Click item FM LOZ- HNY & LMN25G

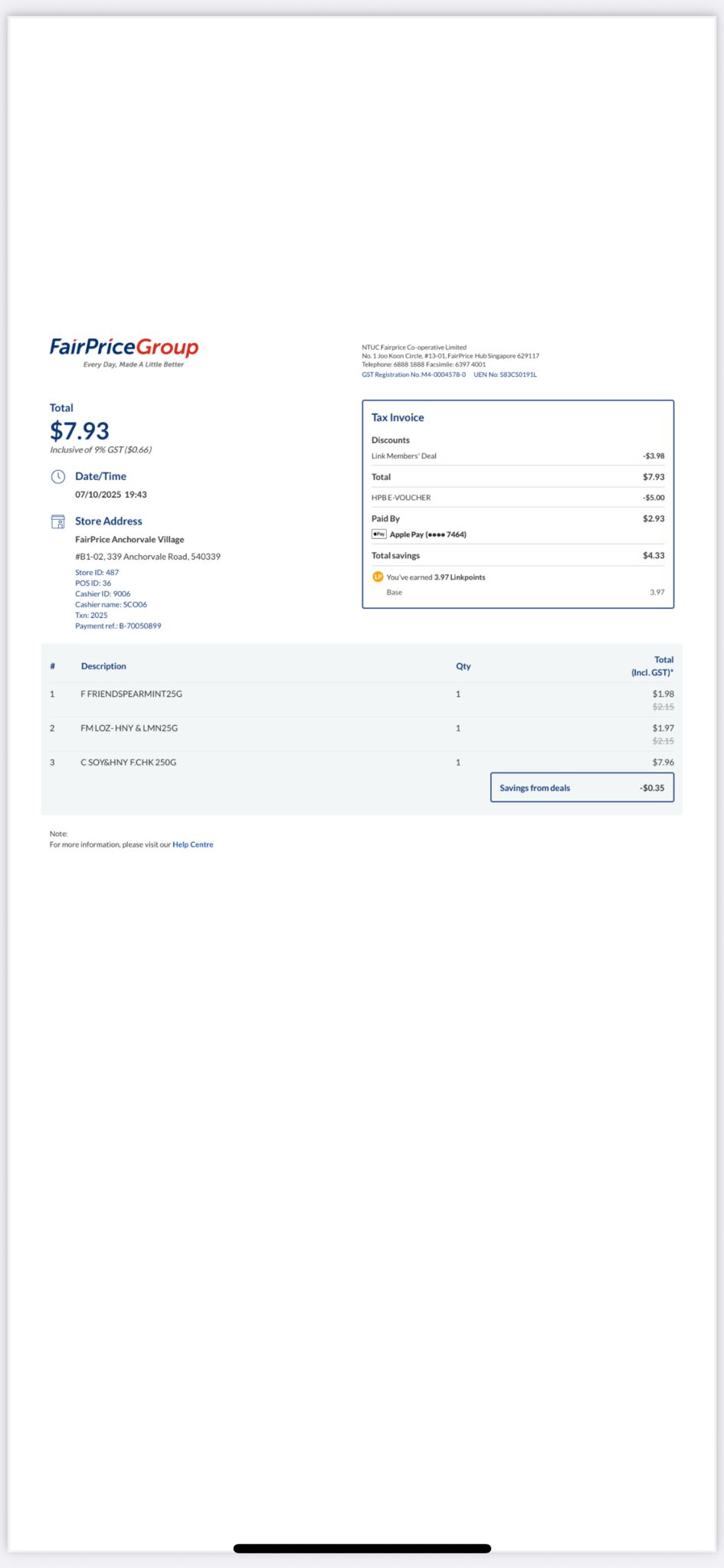click(129, 728)
